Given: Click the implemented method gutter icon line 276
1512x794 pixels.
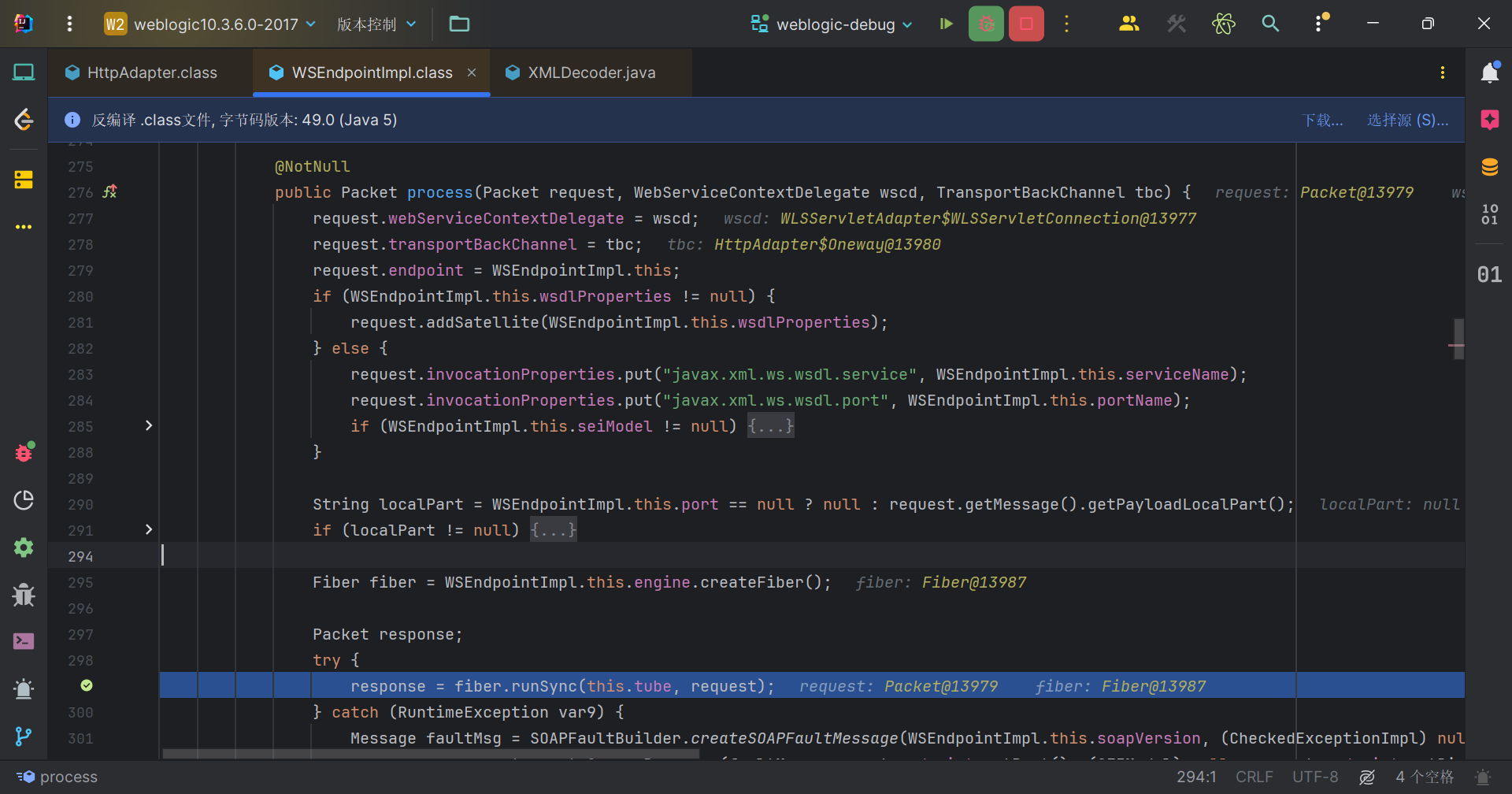Looking at the screenshot, I should 110,191.
